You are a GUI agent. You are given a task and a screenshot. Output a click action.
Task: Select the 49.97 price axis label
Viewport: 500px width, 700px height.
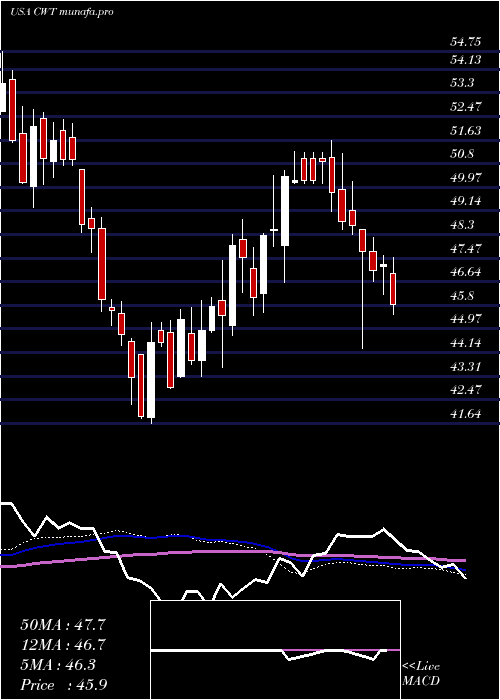466,178
